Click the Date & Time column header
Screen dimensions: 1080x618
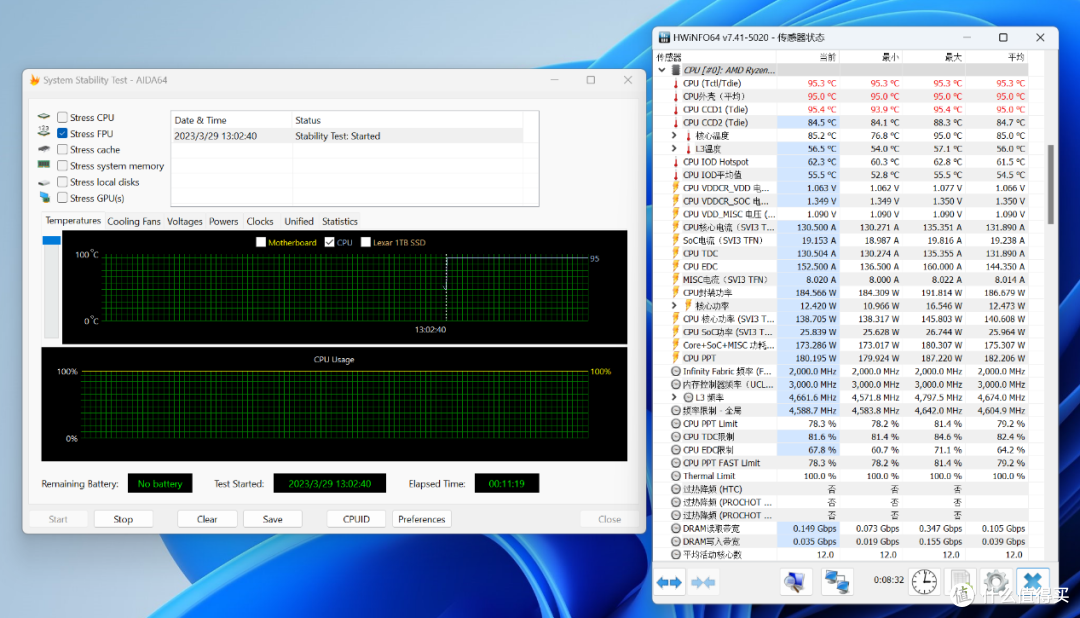pos(231,120)
